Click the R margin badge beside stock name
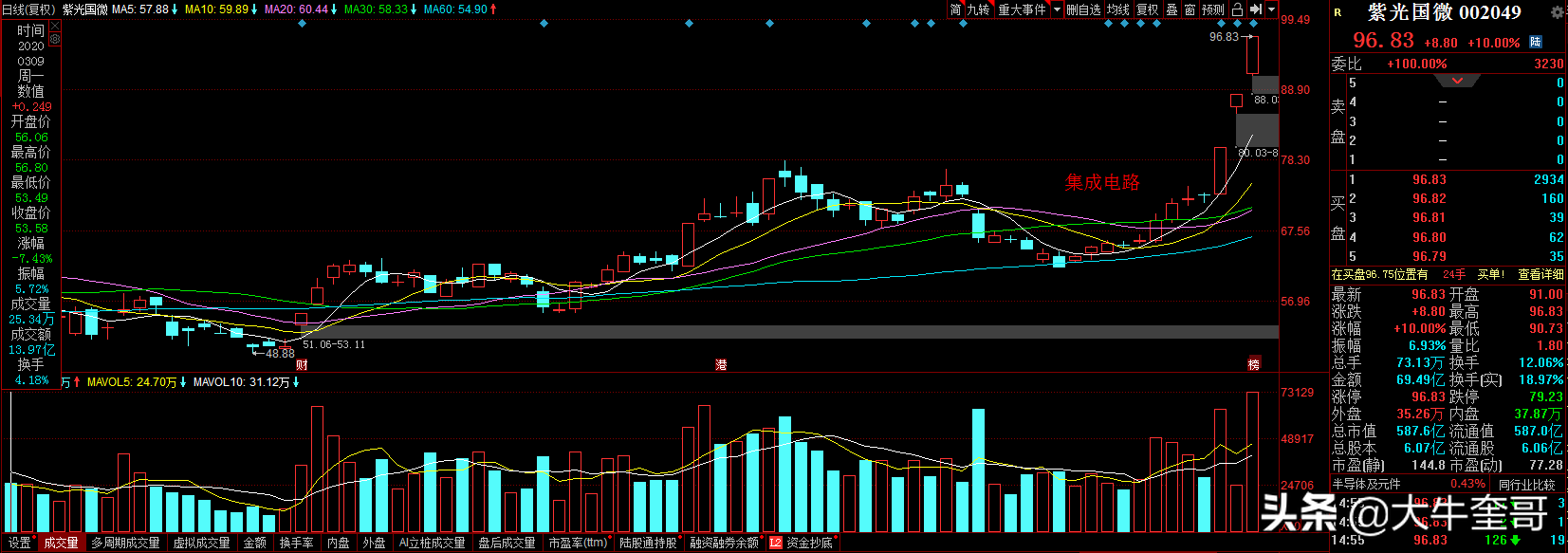 click(x=1337, y=12)
